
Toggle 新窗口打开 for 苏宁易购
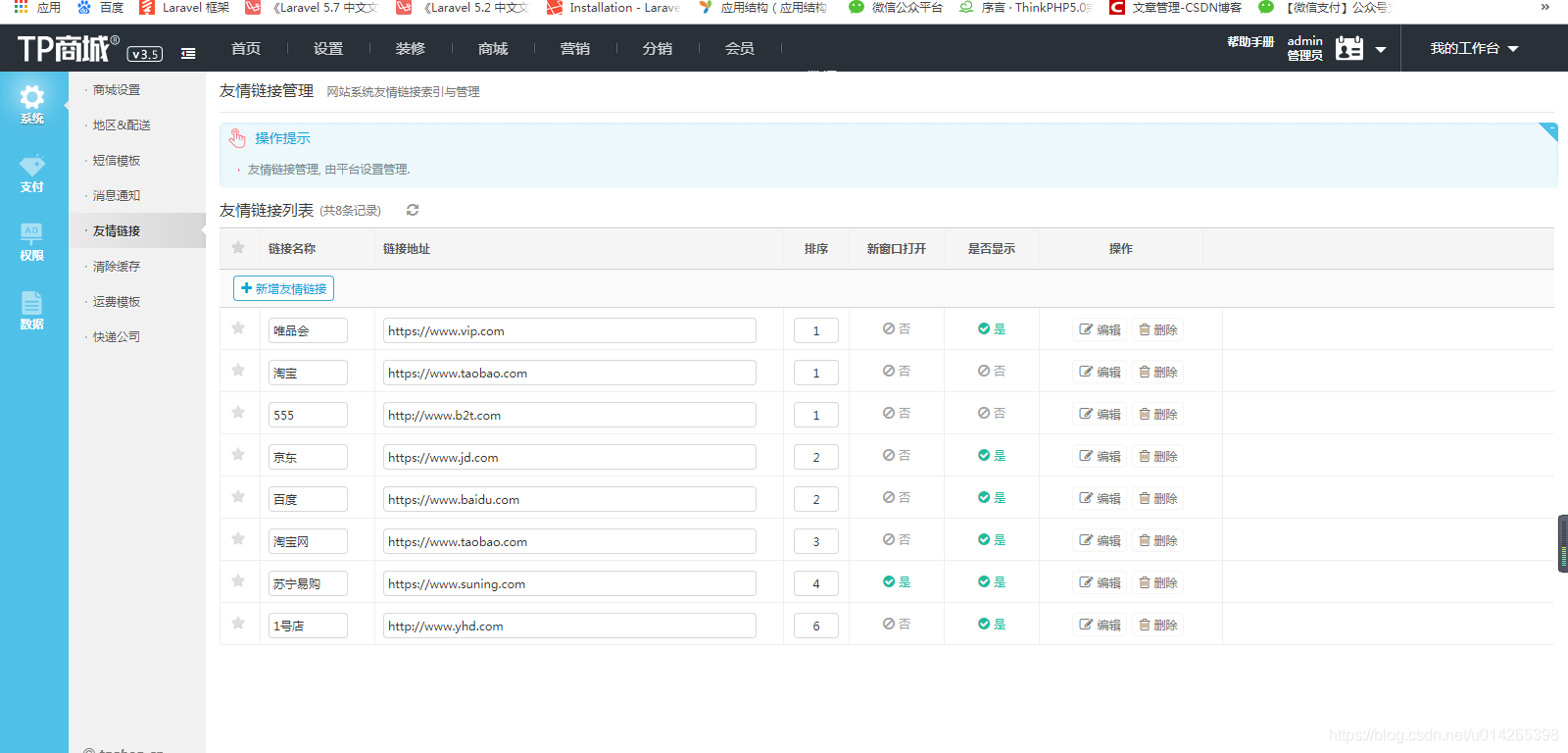click(x=897, y=582)
